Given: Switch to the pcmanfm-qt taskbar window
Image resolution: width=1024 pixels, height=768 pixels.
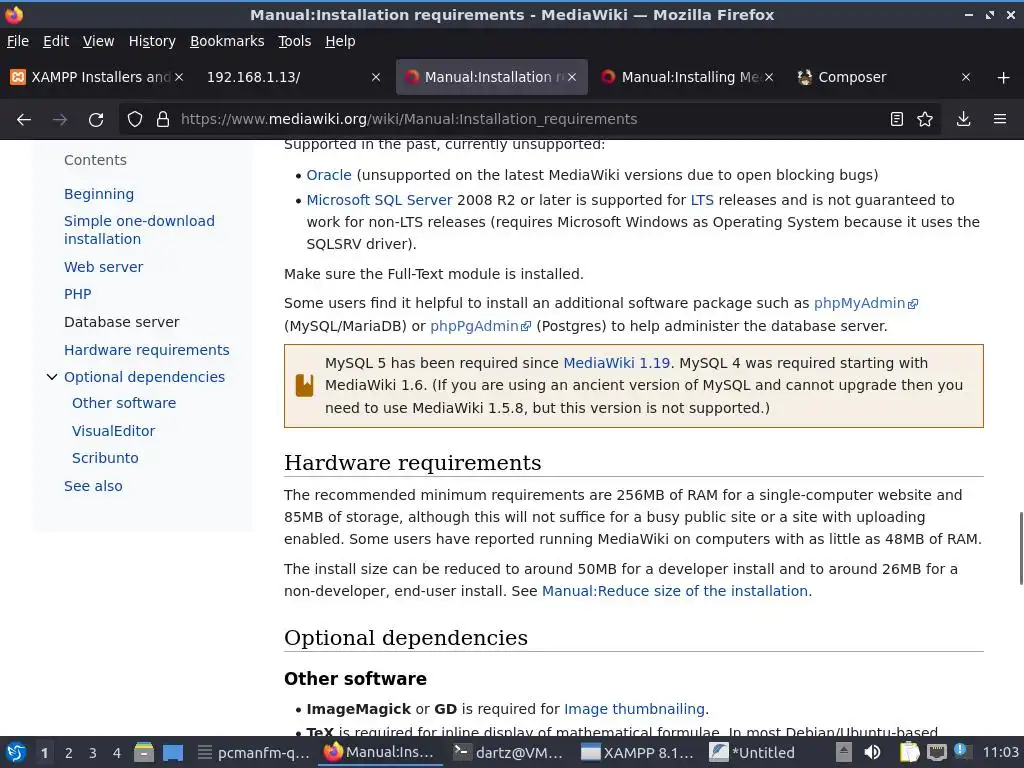Looking at the screenshot, I should coord(253,753).
